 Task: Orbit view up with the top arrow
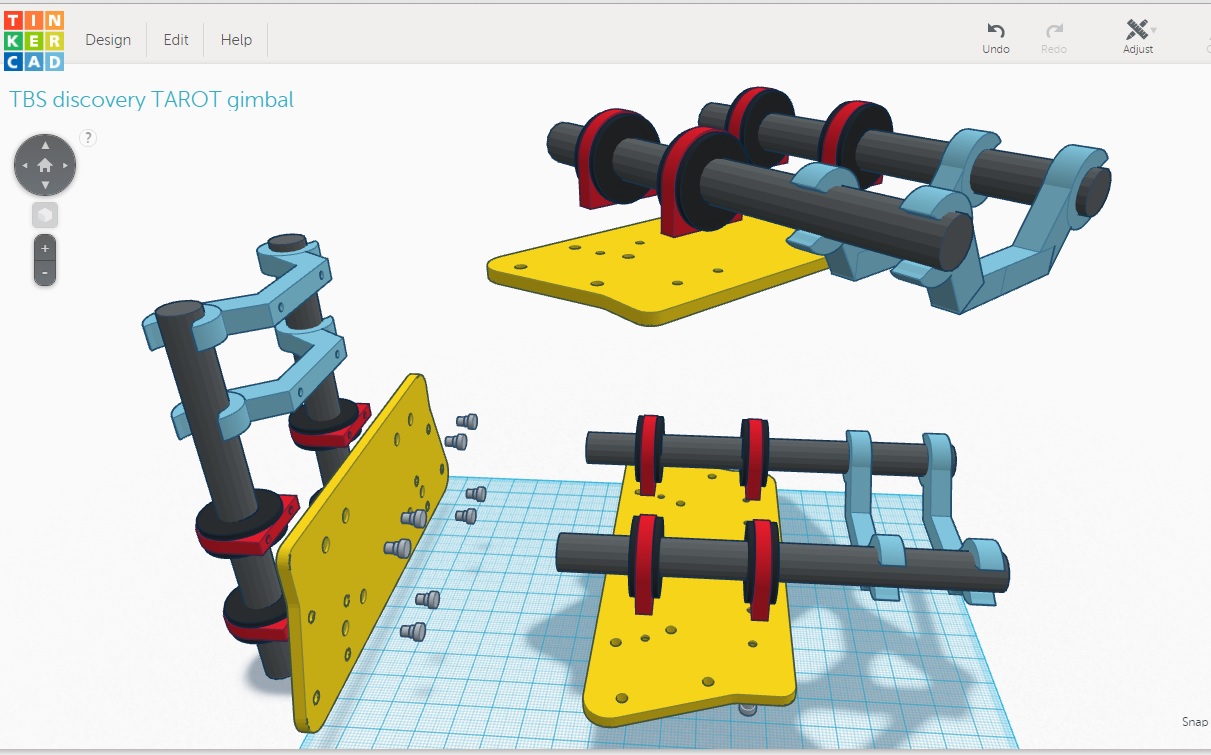click(45, 145)
